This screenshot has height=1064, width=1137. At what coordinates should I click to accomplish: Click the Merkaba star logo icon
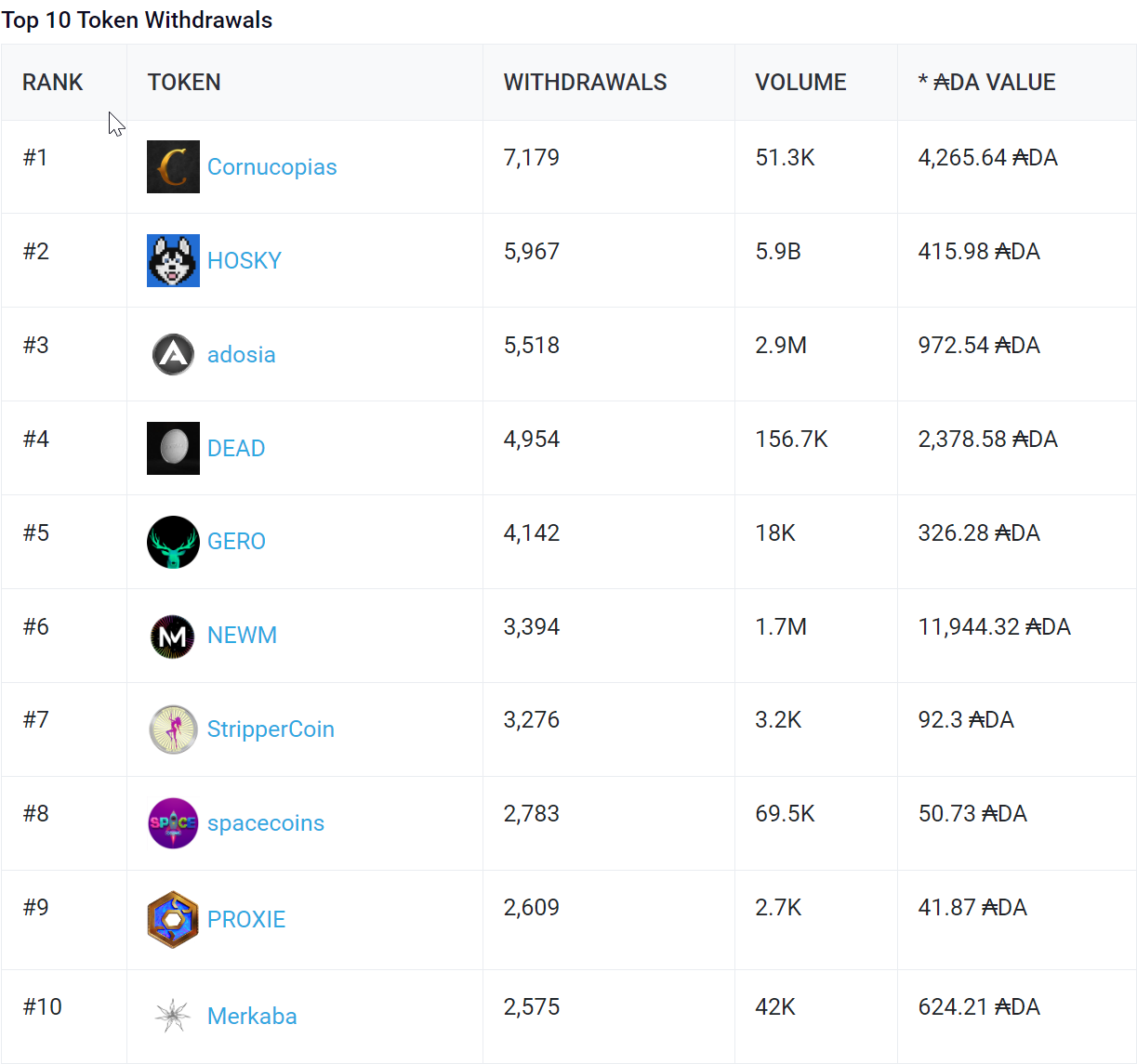click(x=173, y=1016)
